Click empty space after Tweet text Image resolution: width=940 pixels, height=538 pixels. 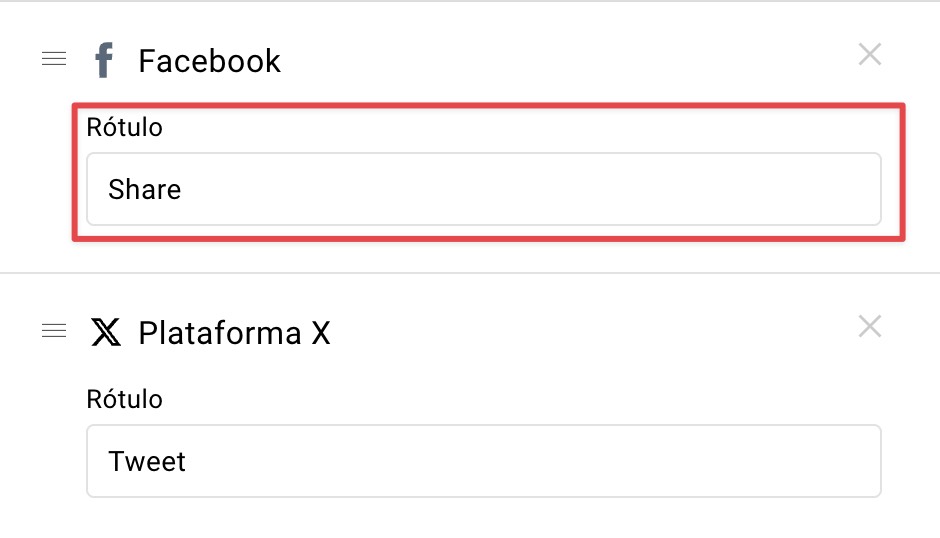[531, 461]
